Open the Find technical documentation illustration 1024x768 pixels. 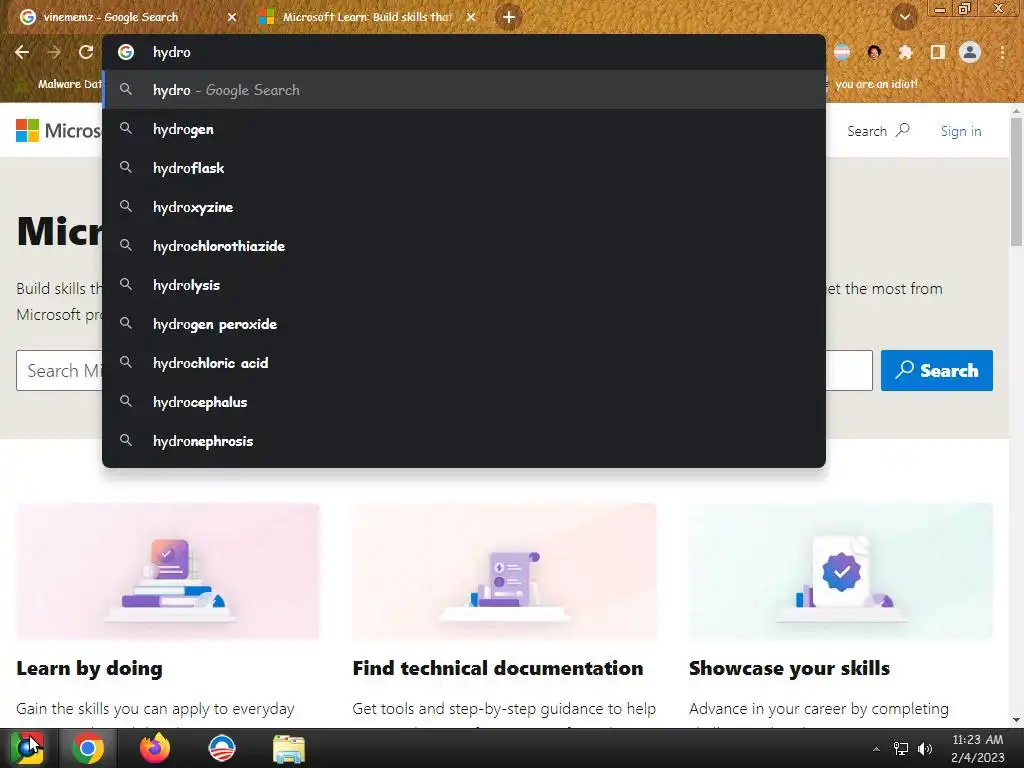click(x=504, y=571)
